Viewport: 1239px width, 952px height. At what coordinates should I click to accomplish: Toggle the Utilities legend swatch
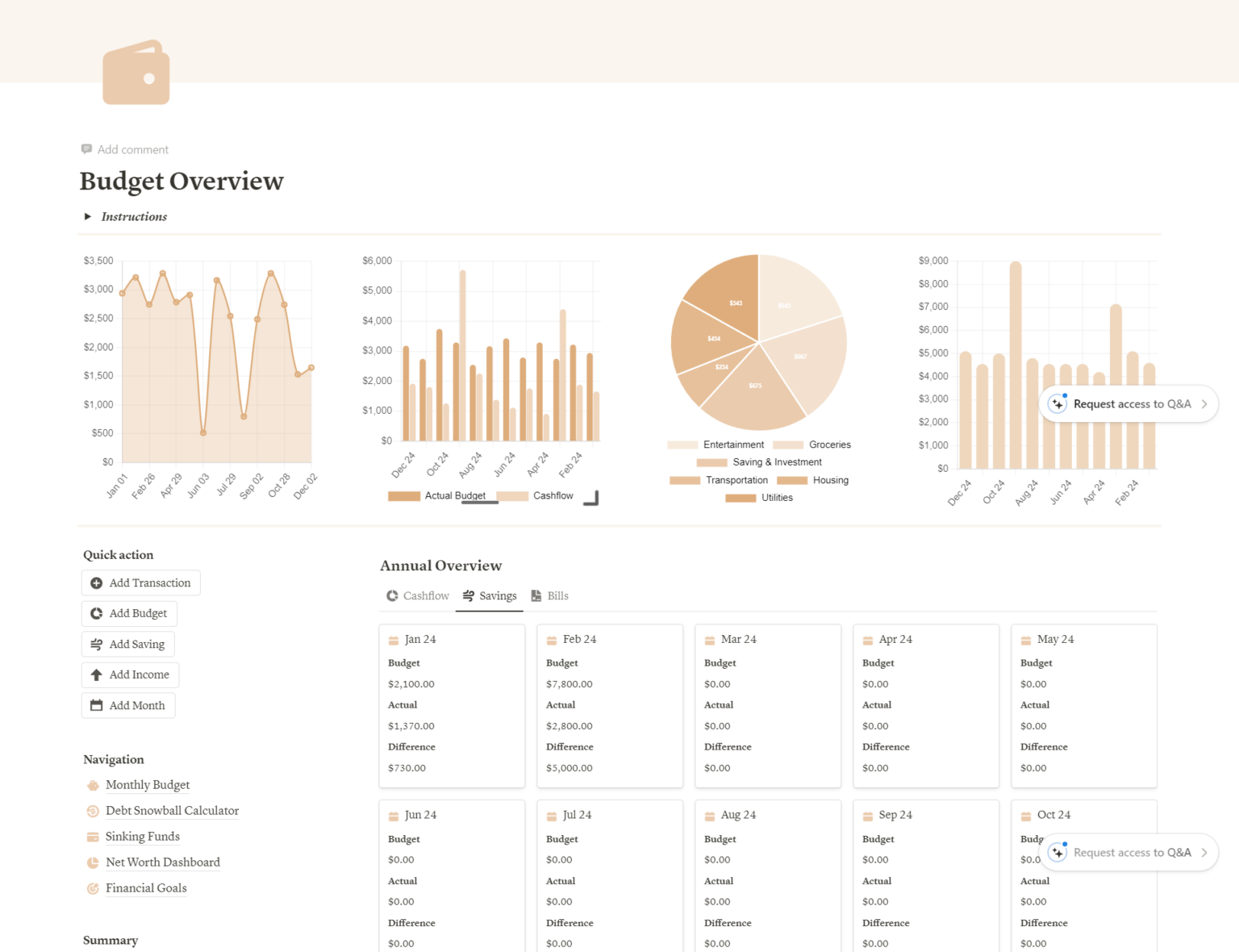740,499
